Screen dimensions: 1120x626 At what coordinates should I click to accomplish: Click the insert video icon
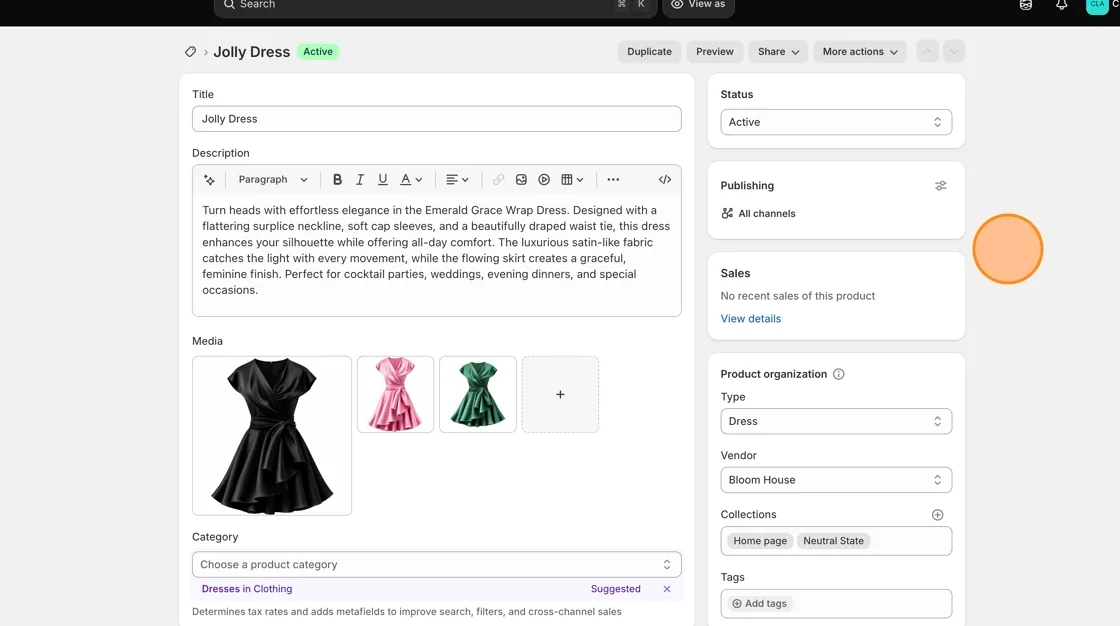click(x=544, y=180)
